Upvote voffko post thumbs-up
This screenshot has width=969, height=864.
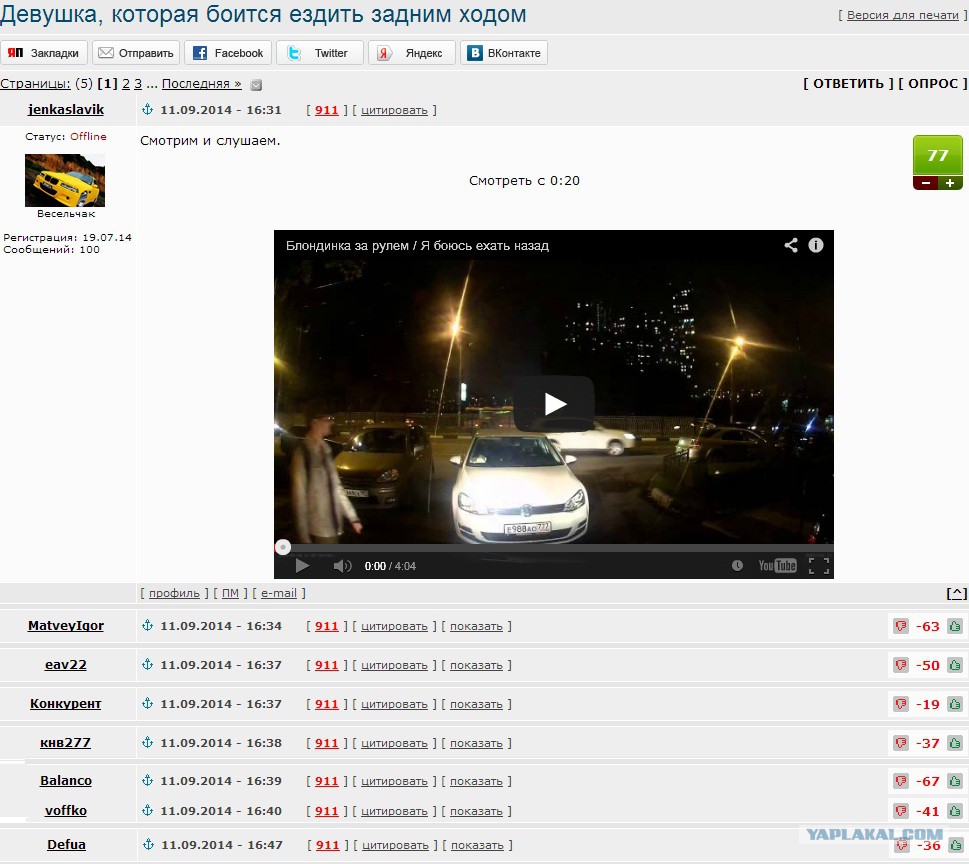pos(955,811)
